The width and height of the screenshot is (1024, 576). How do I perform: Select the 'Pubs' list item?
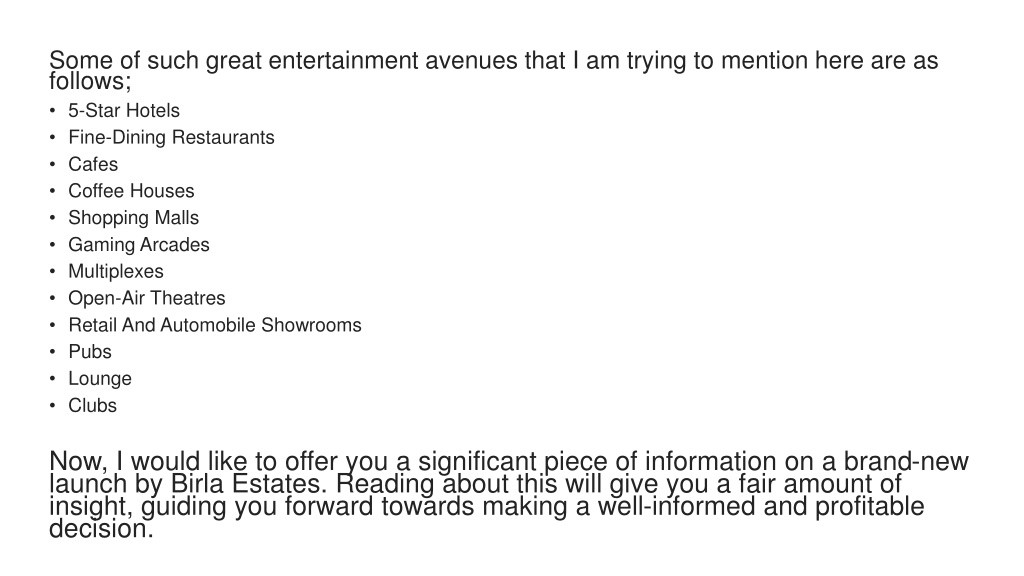[90, 351]
